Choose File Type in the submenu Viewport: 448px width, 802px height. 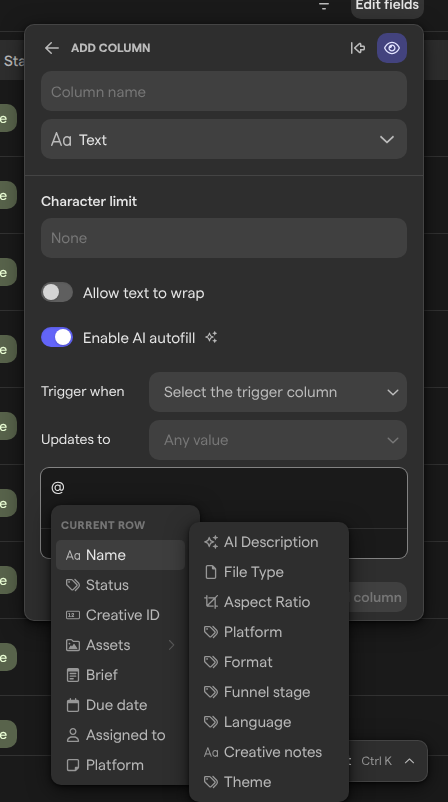point(269,572)
